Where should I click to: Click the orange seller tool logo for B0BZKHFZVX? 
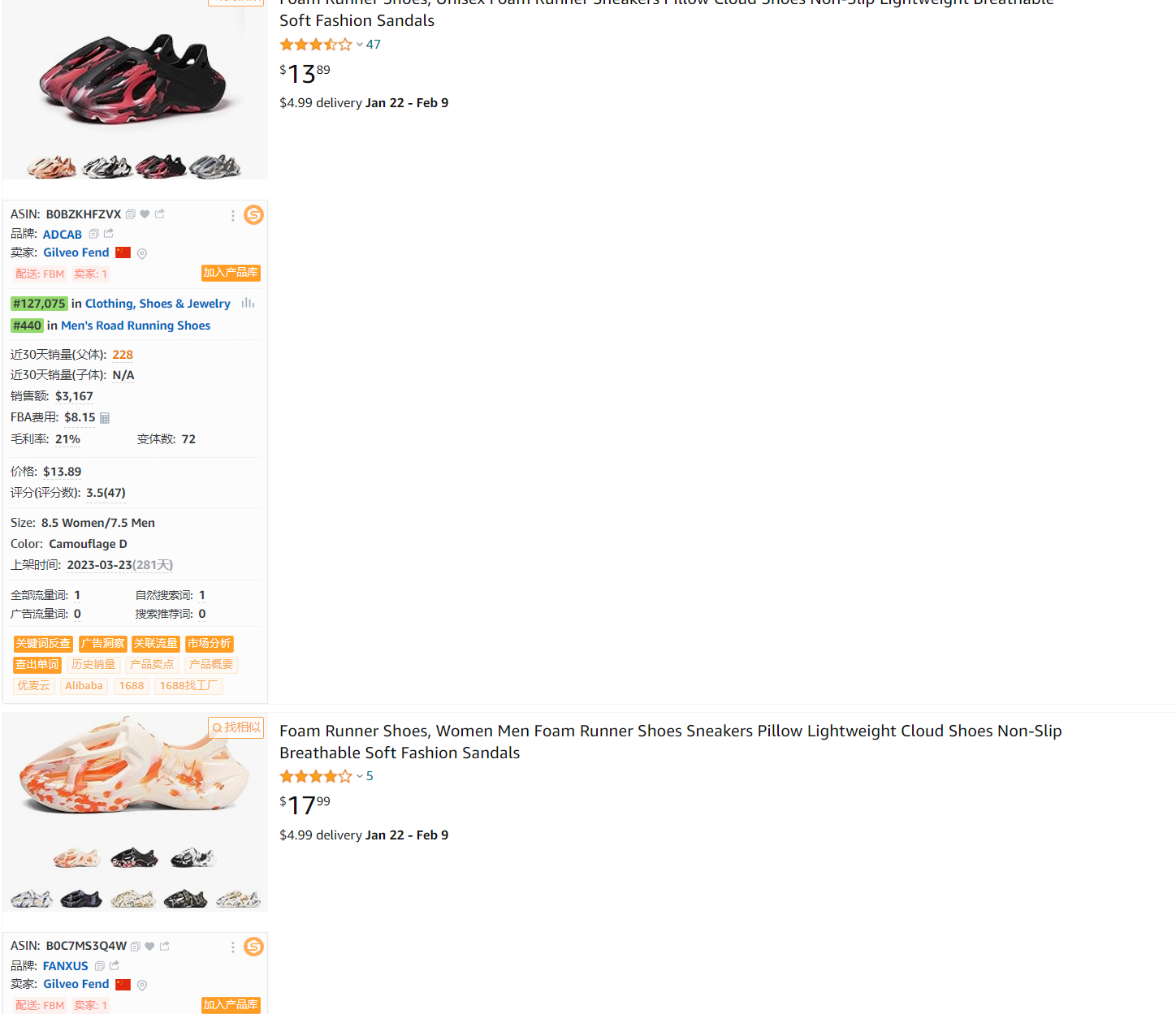(253, 215)
